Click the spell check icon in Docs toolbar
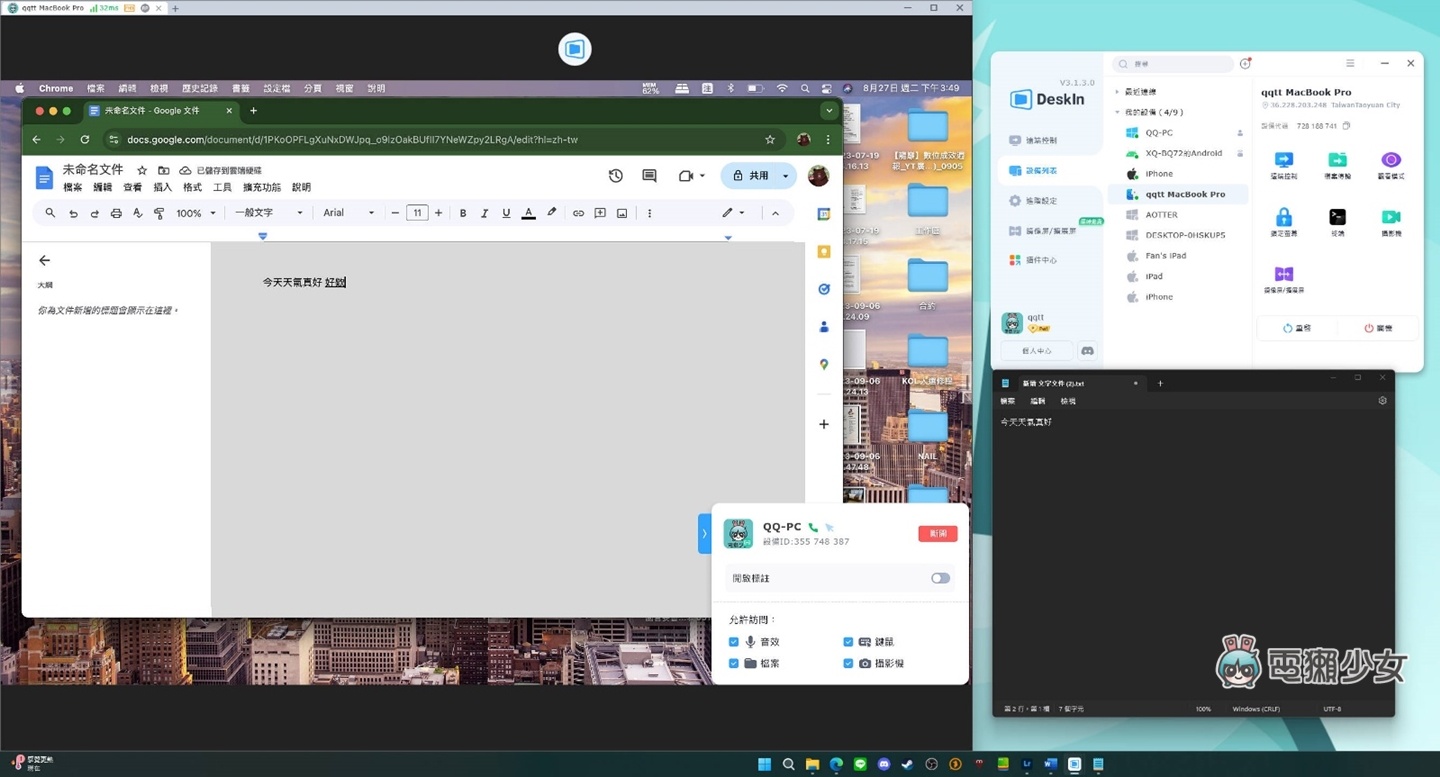 pos(138,213)
